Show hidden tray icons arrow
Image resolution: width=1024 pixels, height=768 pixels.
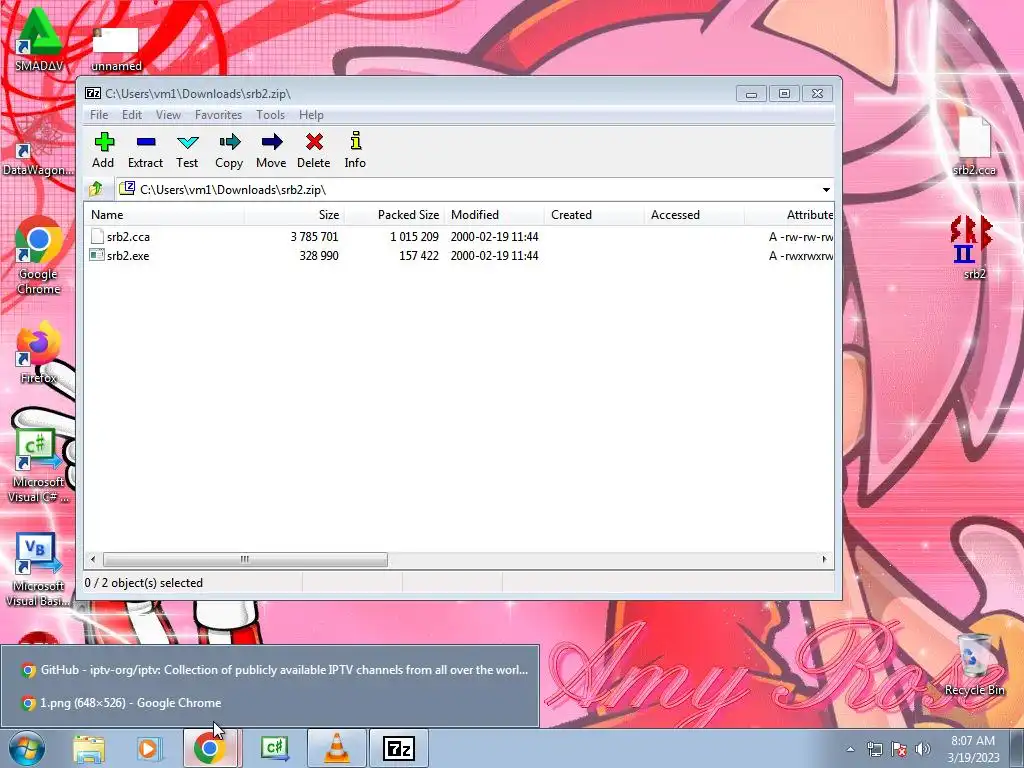click(850, 749)
